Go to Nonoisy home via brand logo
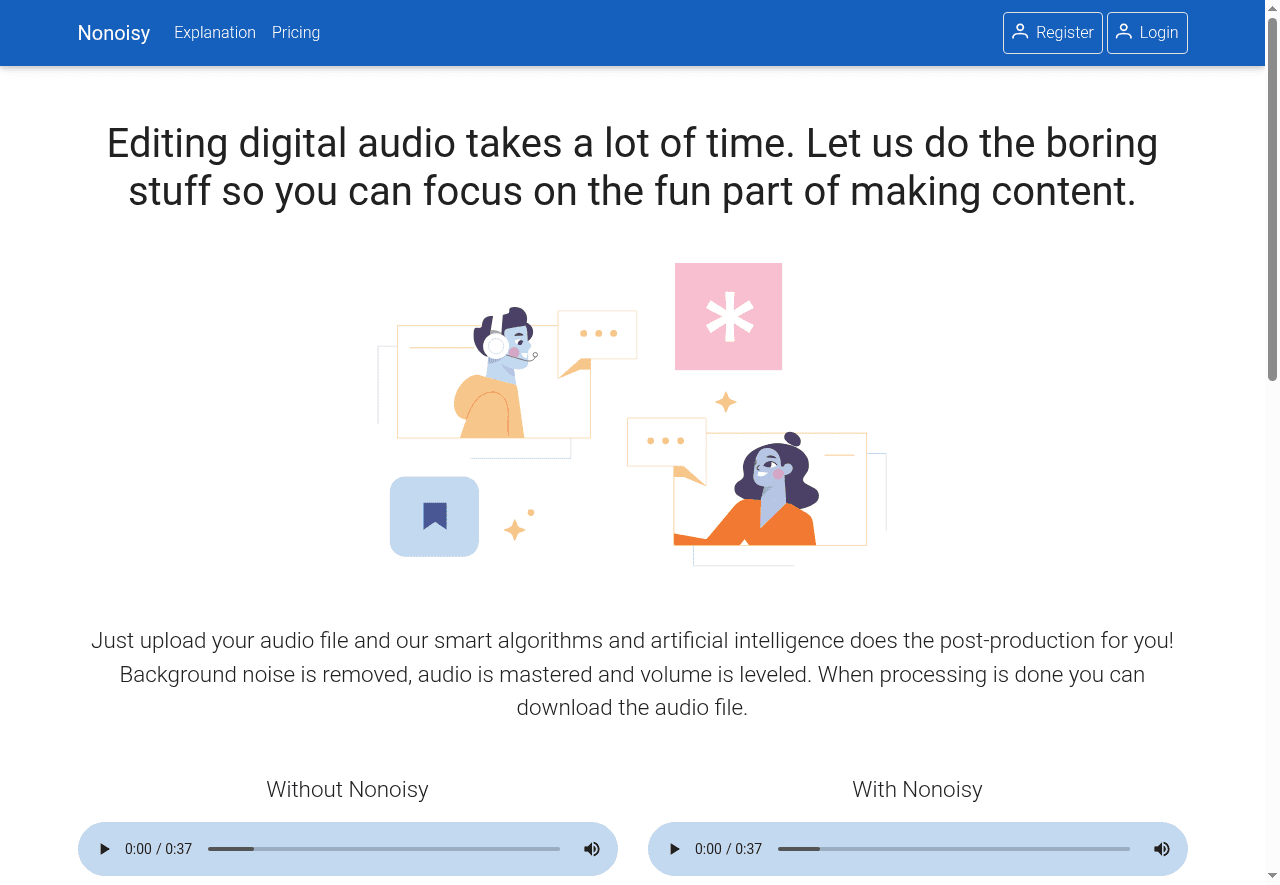 click(x=114, y=33)
